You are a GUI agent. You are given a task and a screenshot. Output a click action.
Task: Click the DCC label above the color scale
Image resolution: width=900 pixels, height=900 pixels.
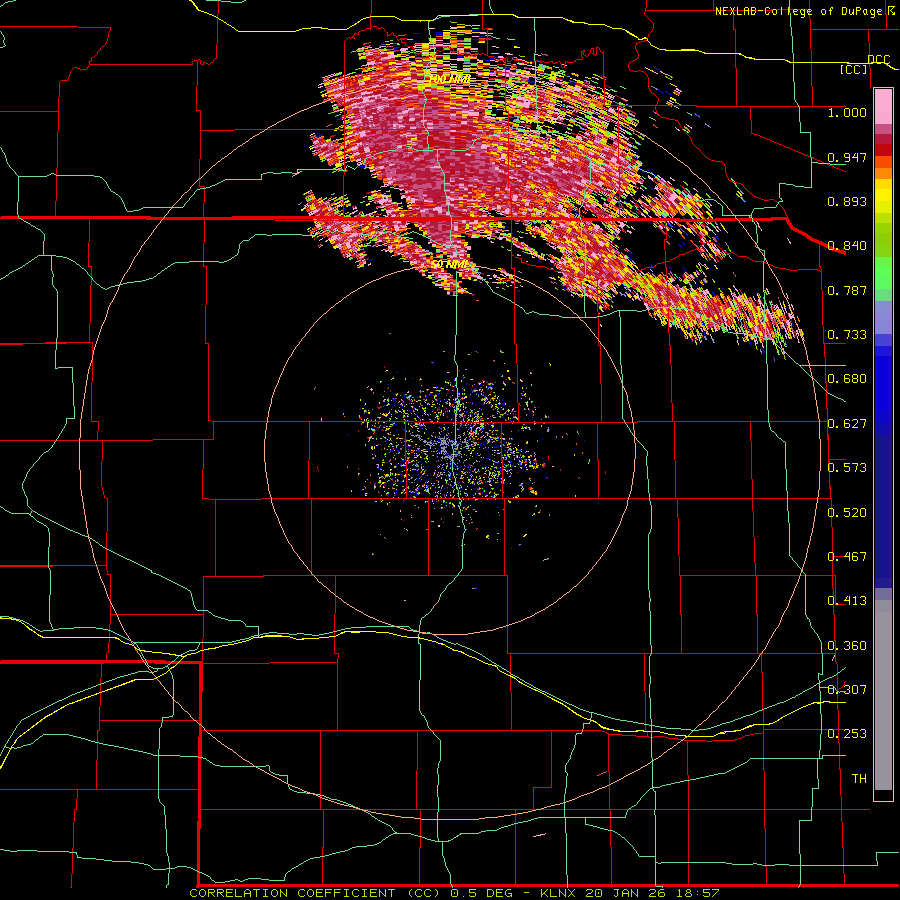pos(878,60)
